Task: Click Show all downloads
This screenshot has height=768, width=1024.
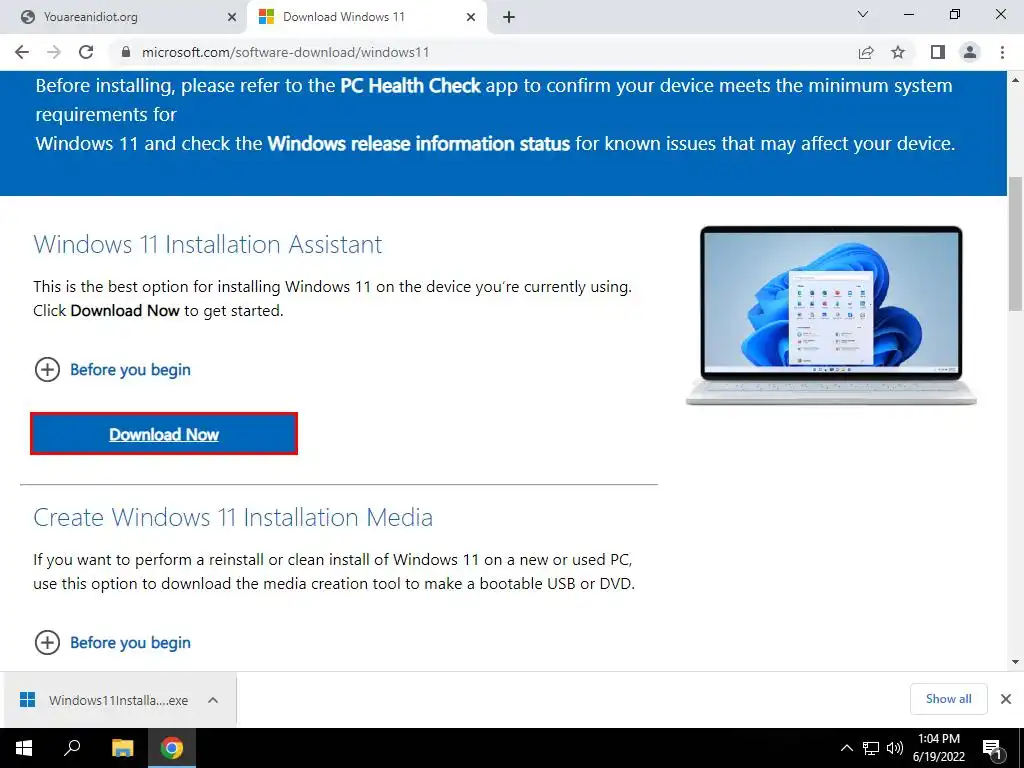Action: point(948,699)
